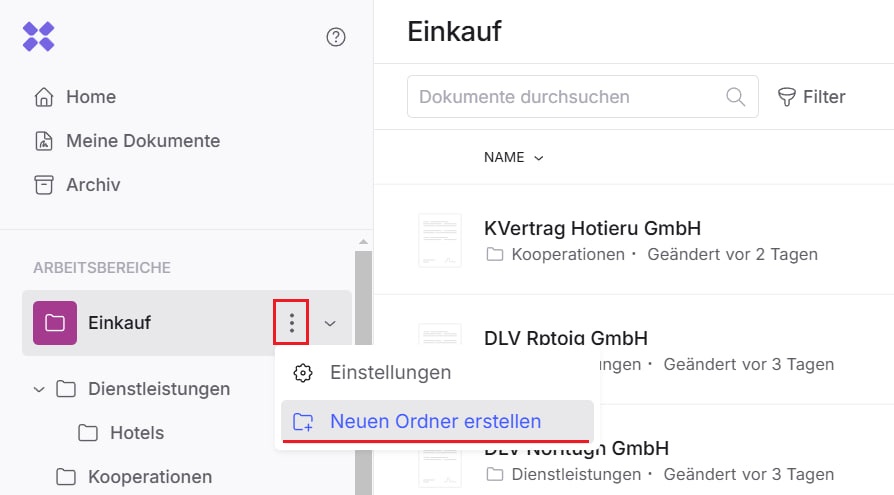Click the gear icon next to Einstellungen

[x=303, y=373]
